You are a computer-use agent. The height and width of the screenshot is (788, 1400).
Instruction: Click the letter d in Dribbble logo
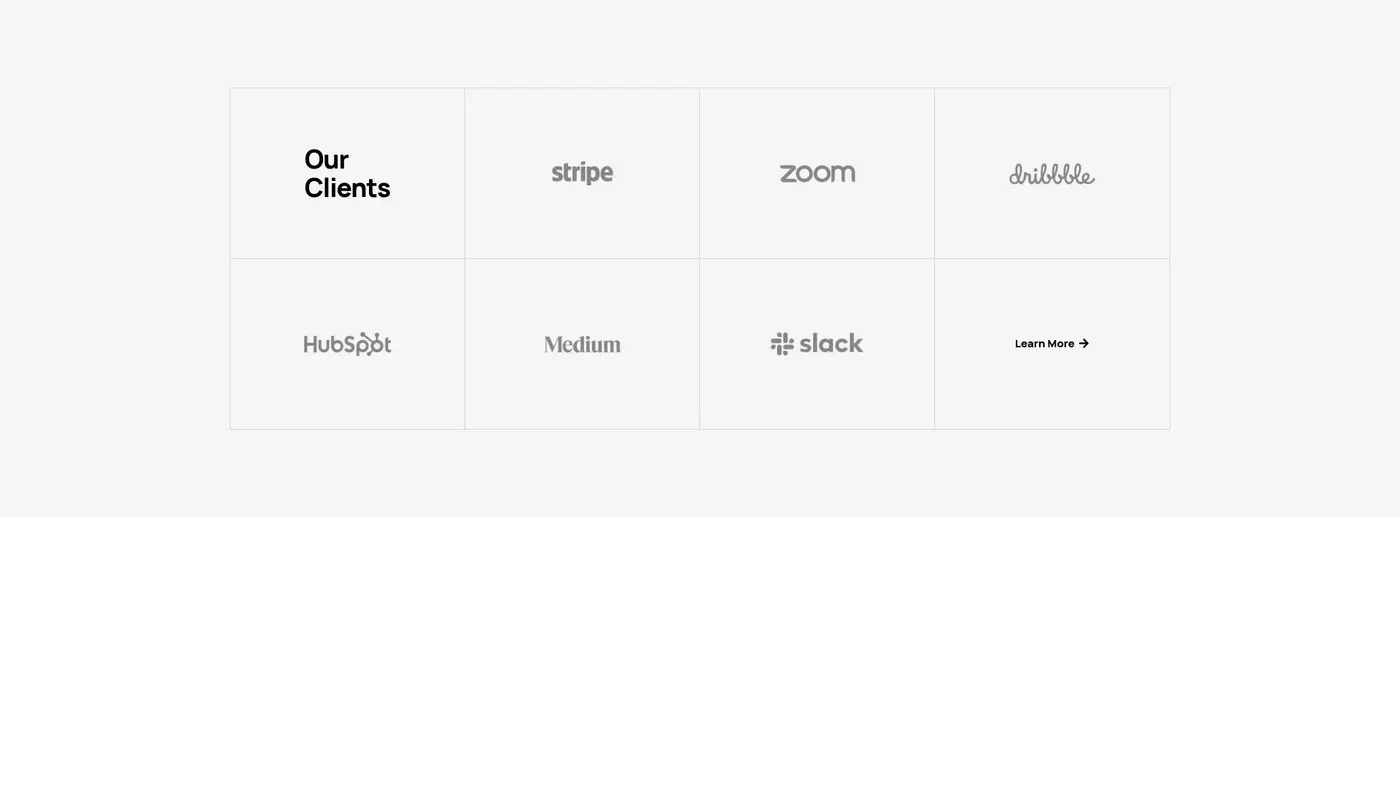point(1017,175)
